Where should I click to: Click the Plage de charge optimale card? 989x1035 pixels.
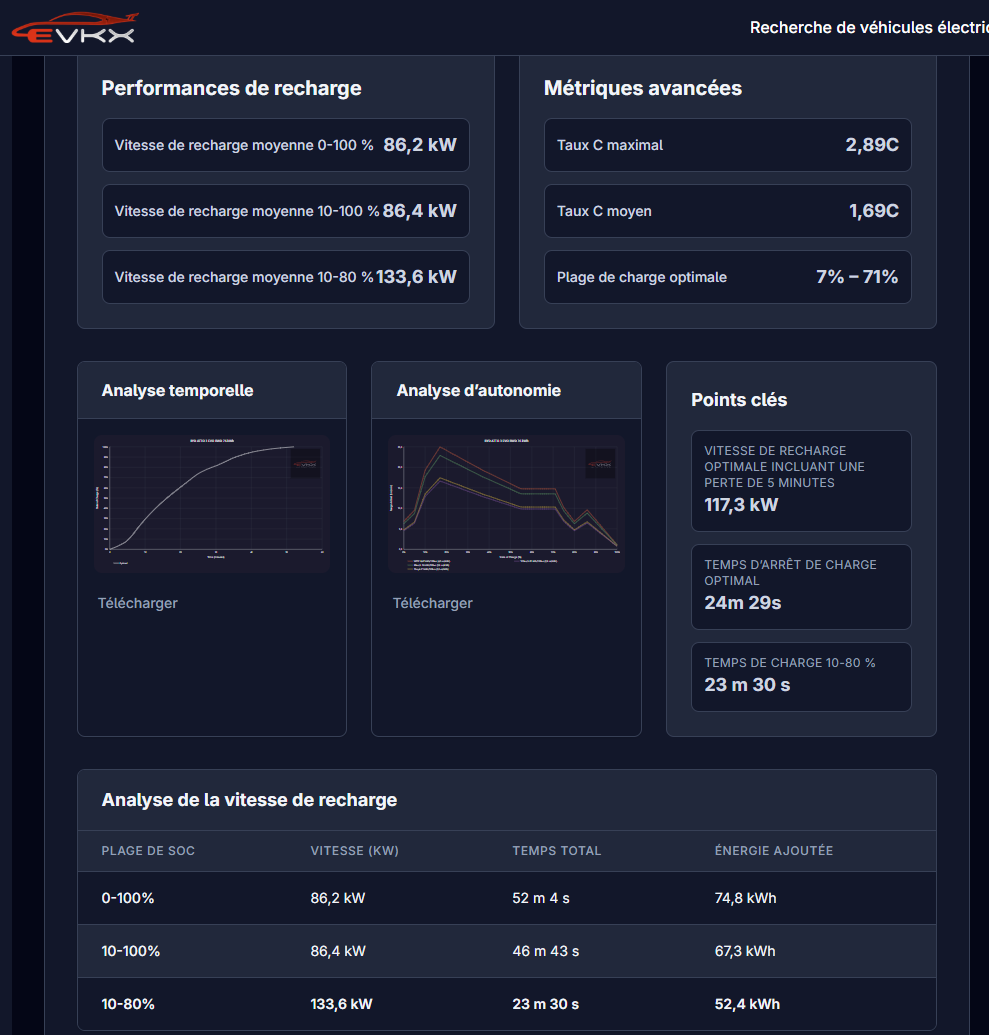click(x=727, y=277)
